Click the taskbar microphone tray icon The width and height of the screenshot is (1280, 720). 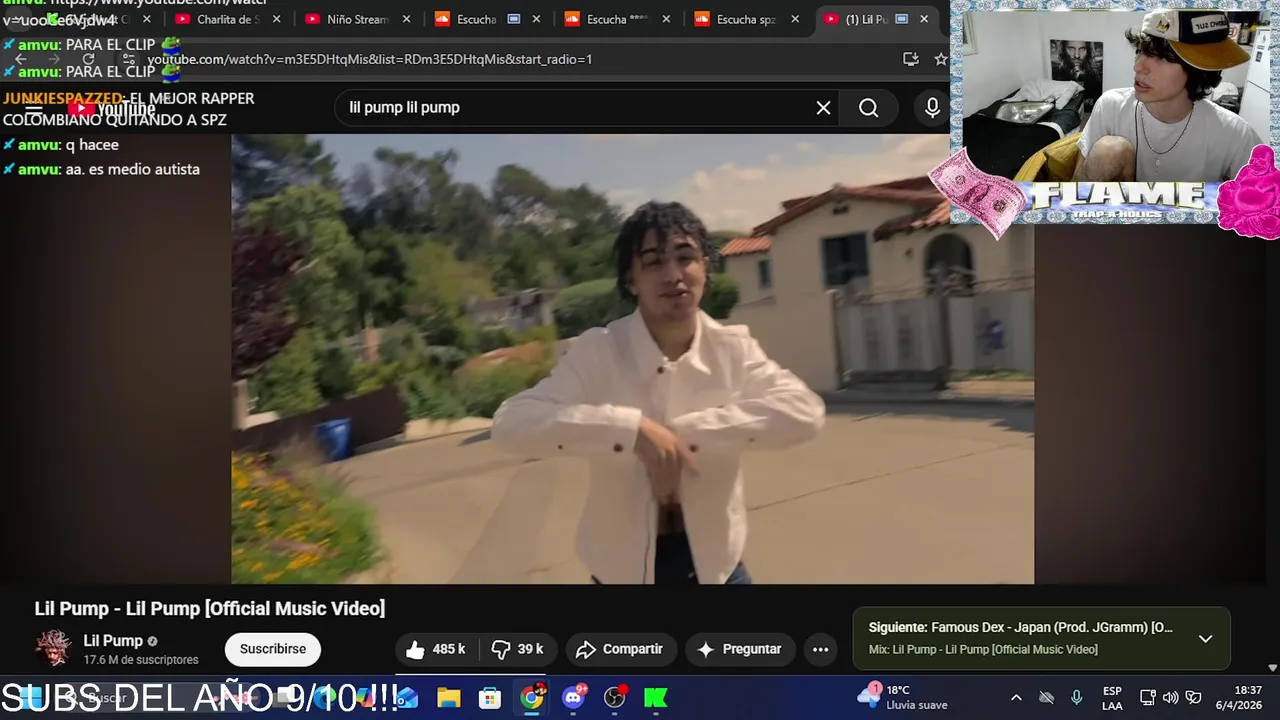(x=1076, y=698)
